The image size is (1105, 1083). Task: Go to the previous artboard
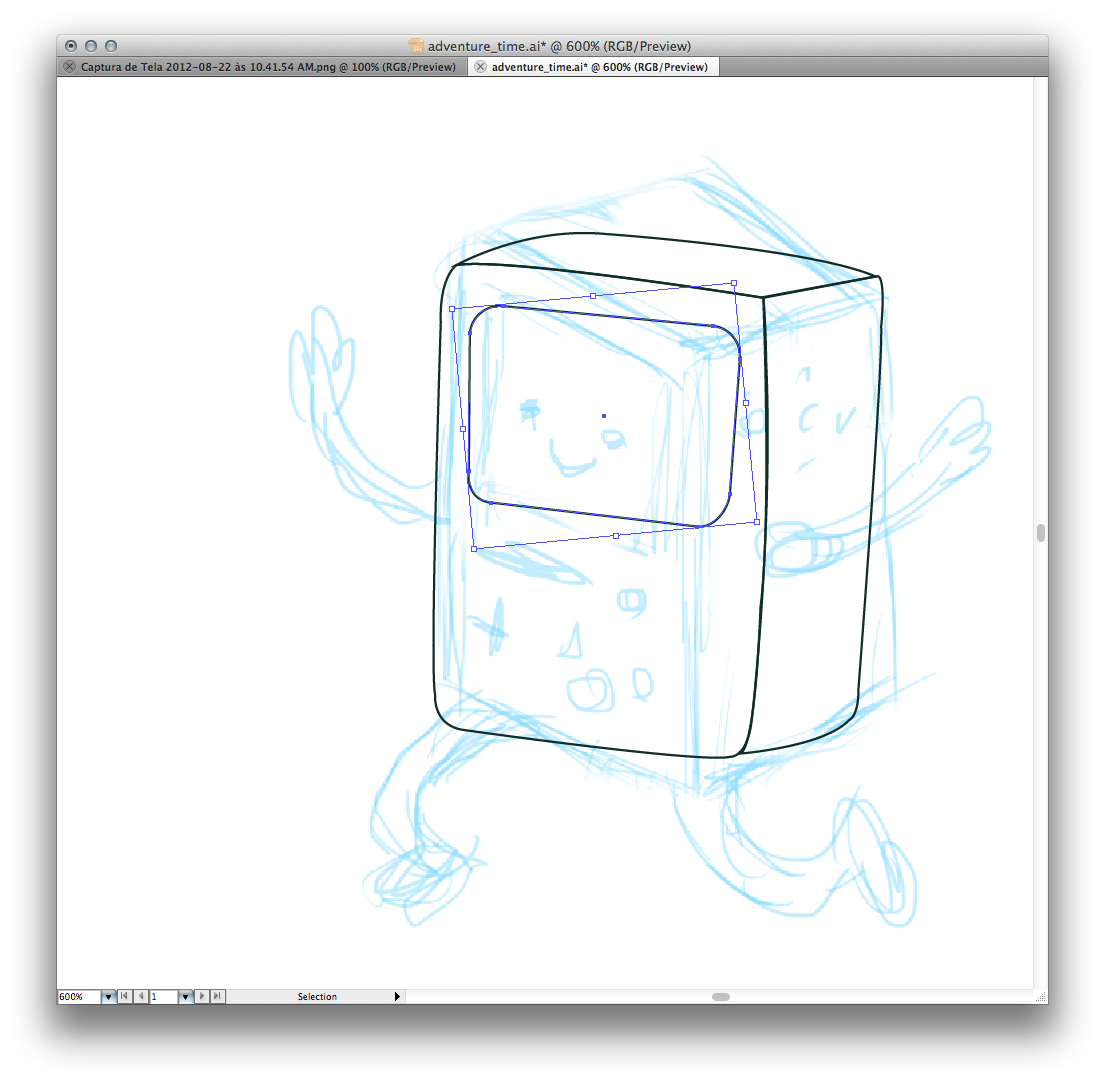(141, 997)
